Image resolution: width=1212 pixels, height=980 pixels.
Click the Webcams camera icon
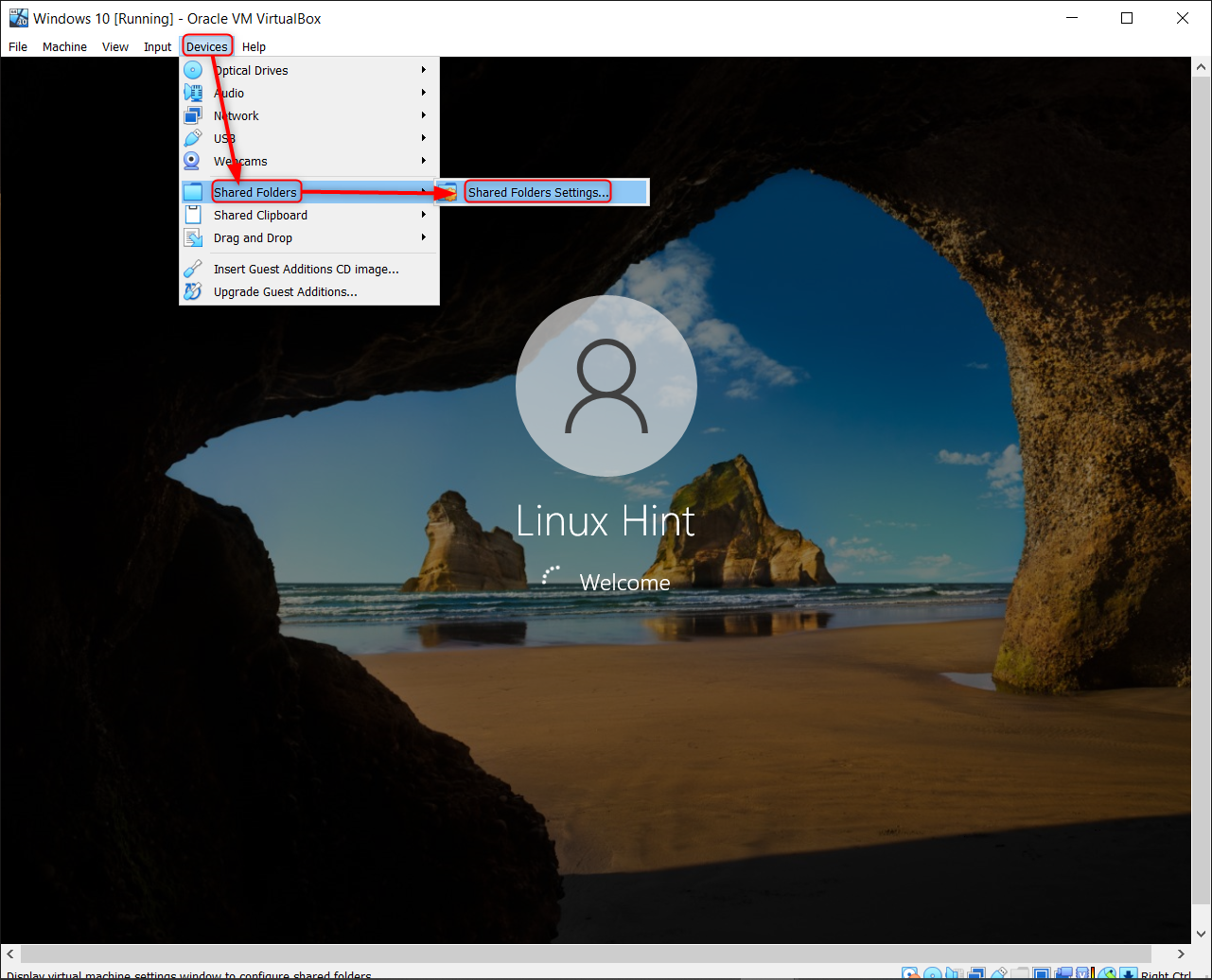[x=193, y=161]
